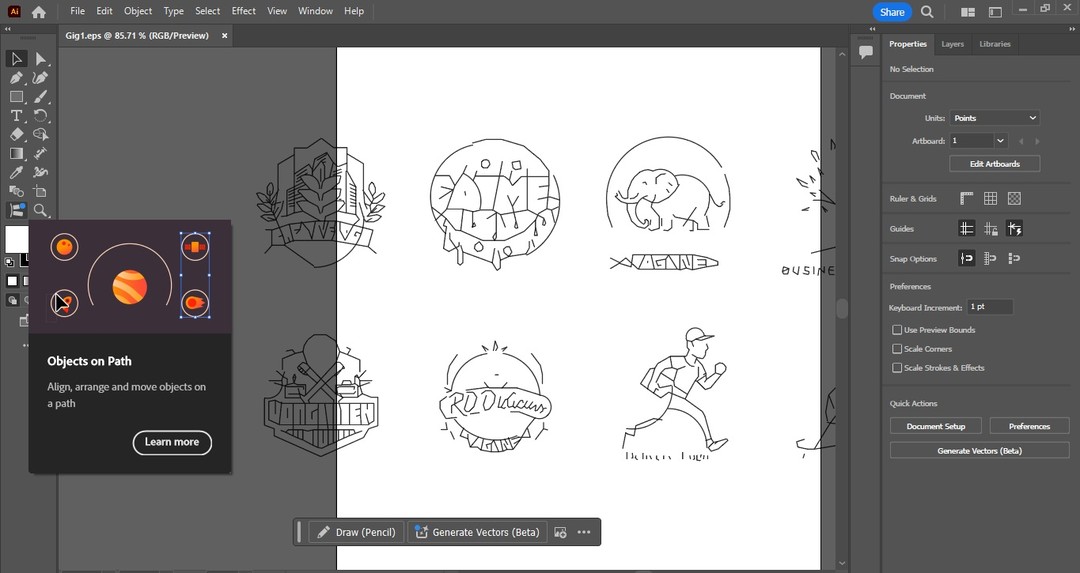Select the Blend tool

pos(17,191)
